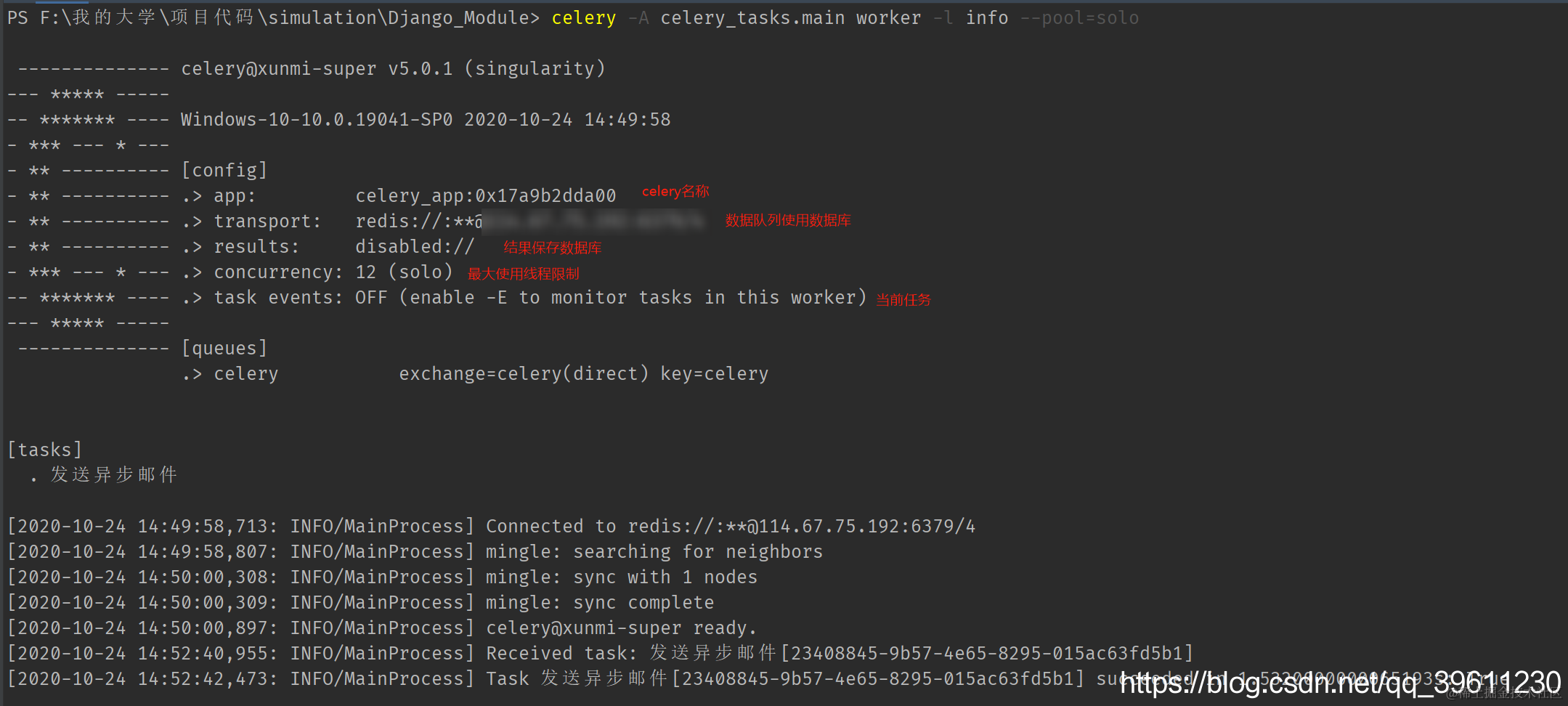Click the '[config]' section header
The image size is (1568, 706).
[x=224, y=171]
